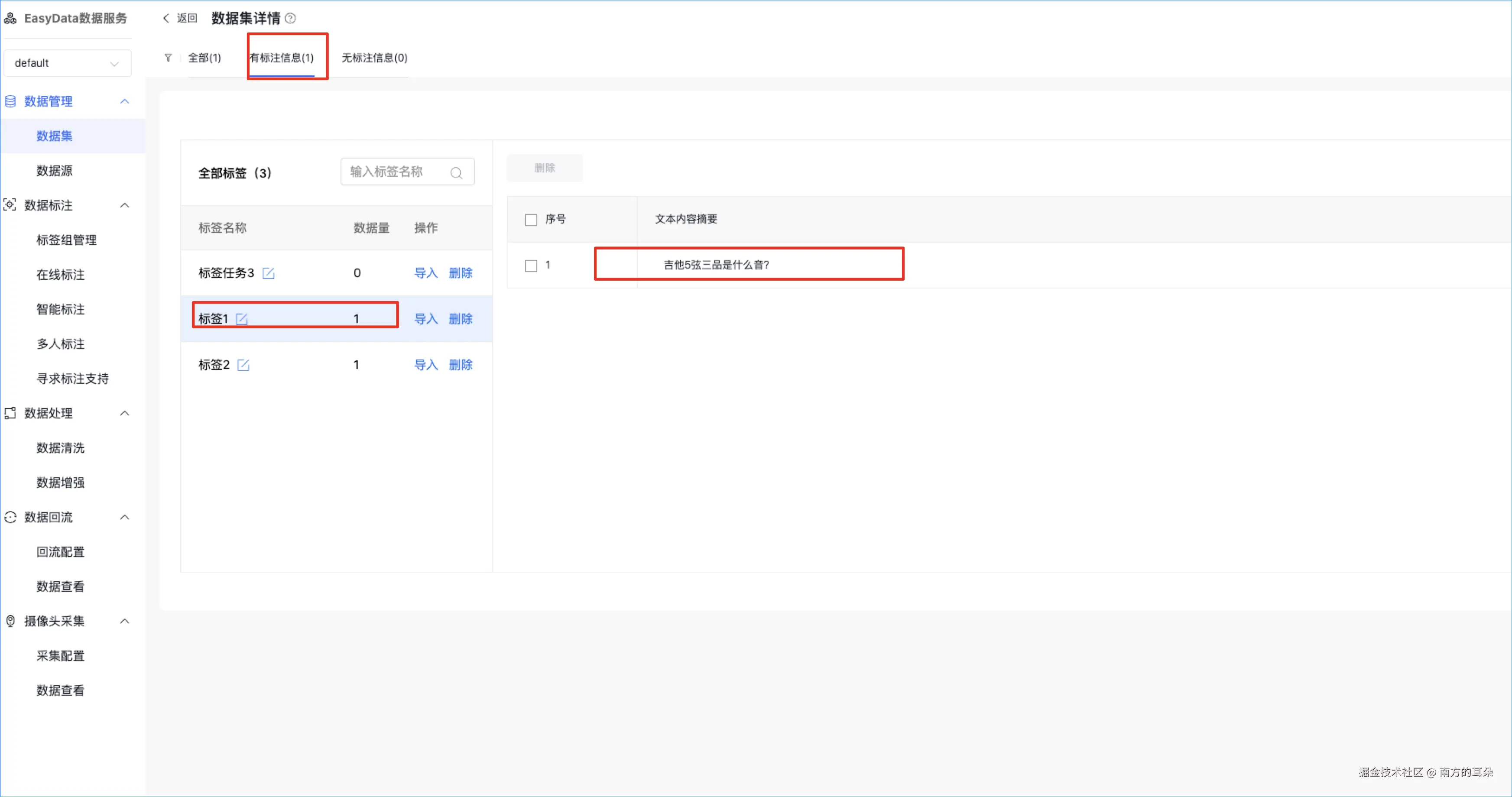Click the filter funnel icon before 全部 tab
This screenshot has height=797, width=1512.
[x=168, y=58]
